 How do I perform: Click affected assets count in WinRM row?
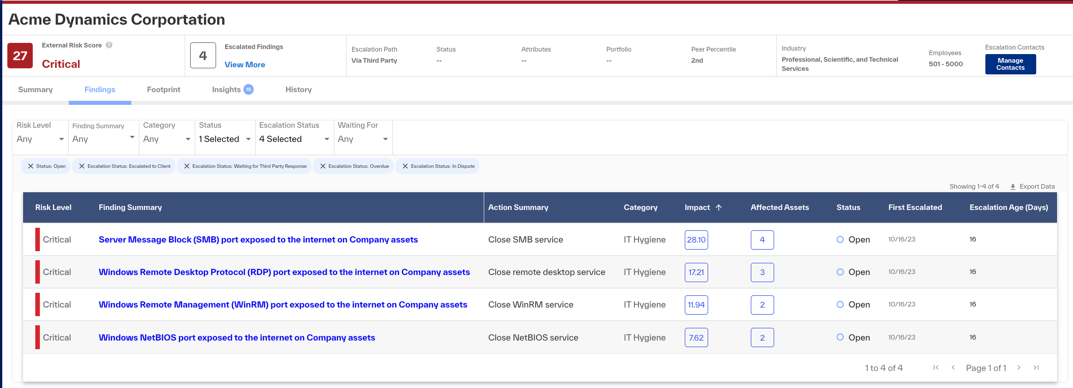coord(762,305)
